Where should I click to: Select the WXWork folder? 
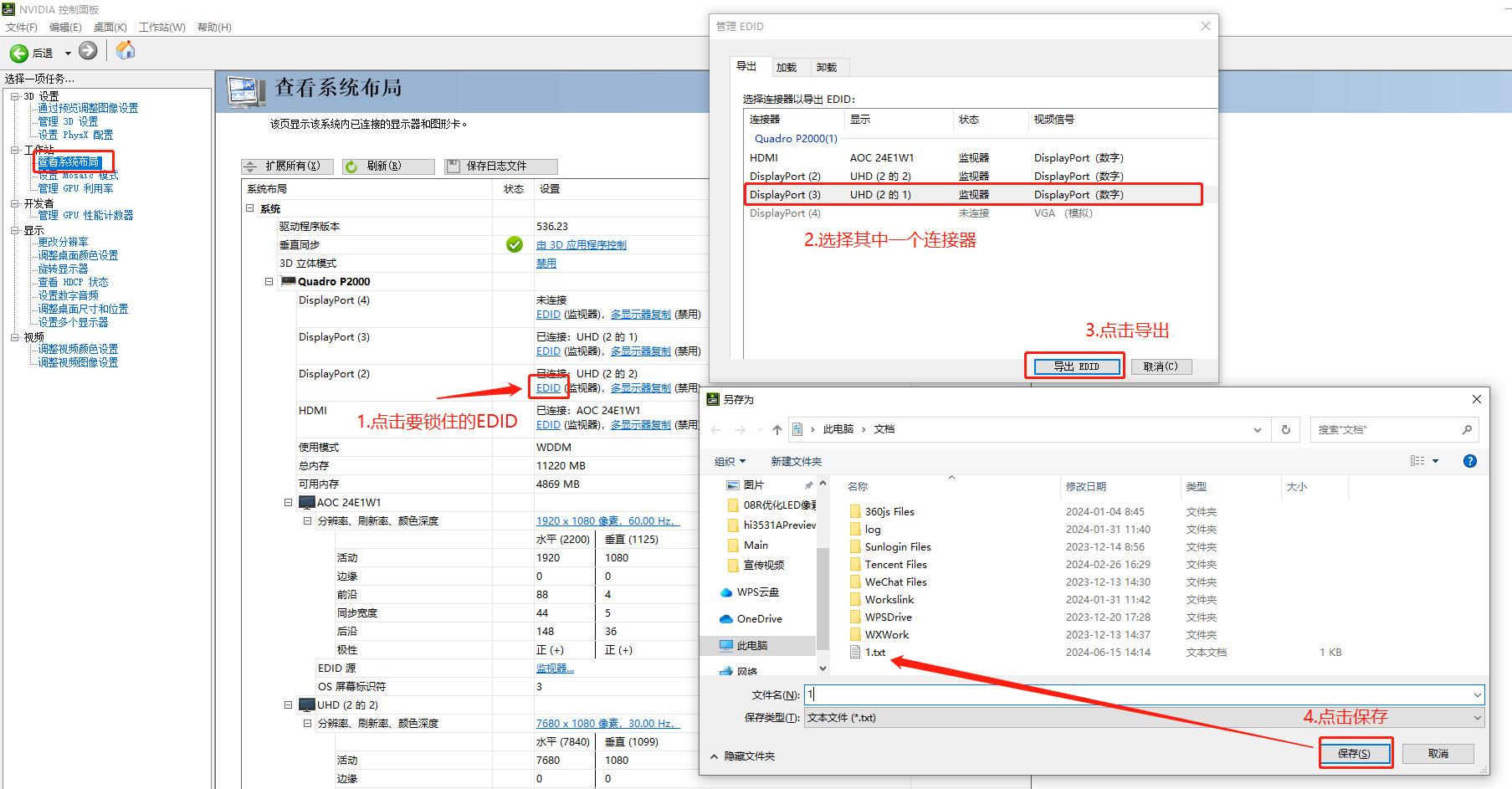pyautogui.click(x=887, y=635)
